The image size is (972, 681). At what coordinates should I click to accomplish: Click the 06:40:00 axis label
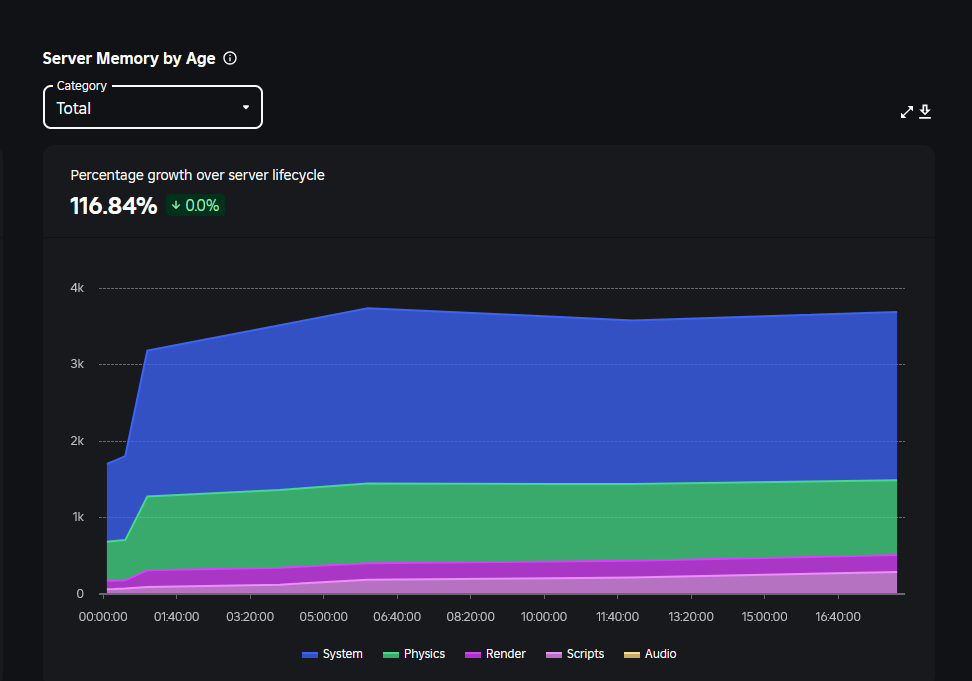397,616
